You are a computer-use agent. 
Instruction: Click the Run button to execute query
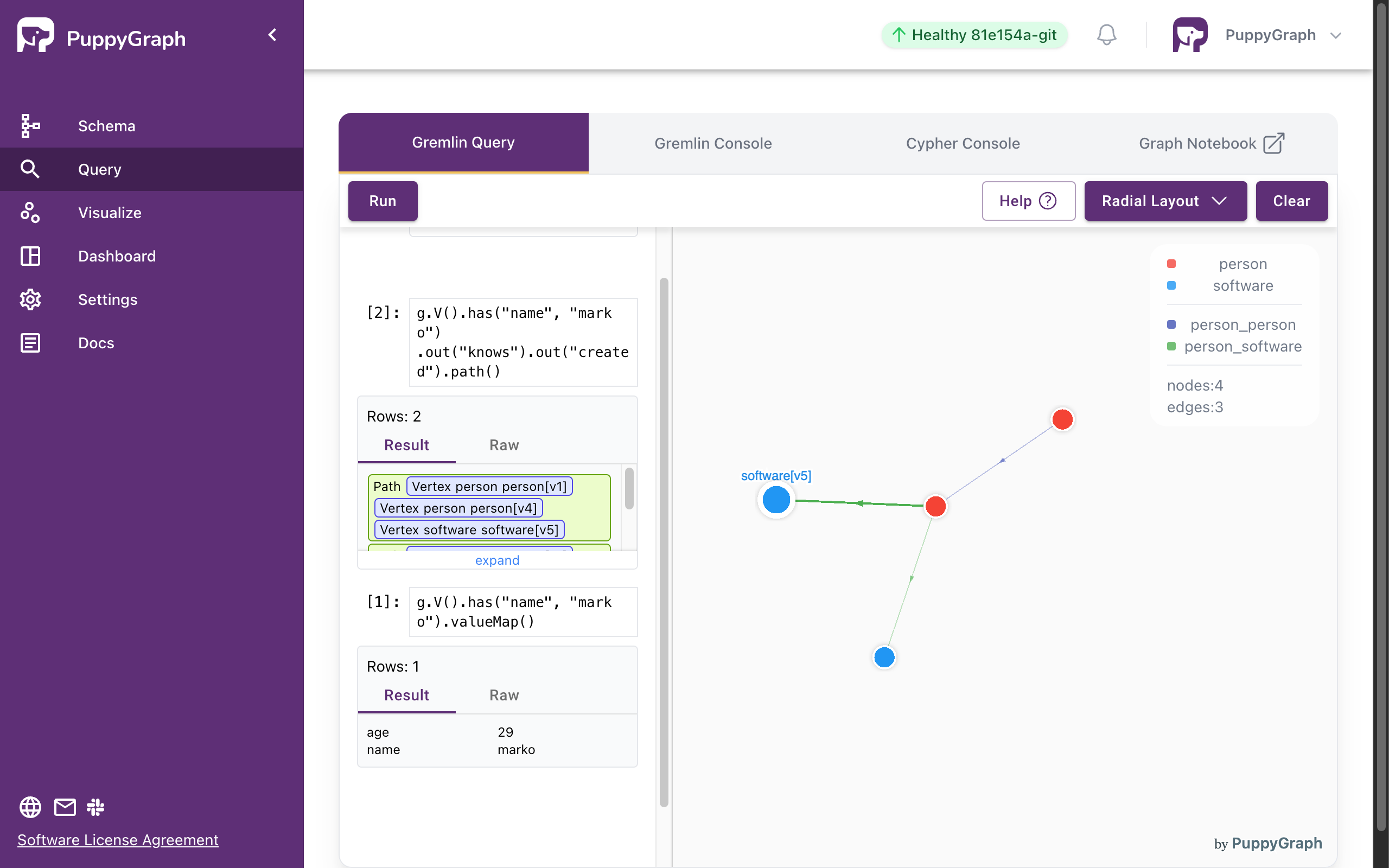click(383, 200)
